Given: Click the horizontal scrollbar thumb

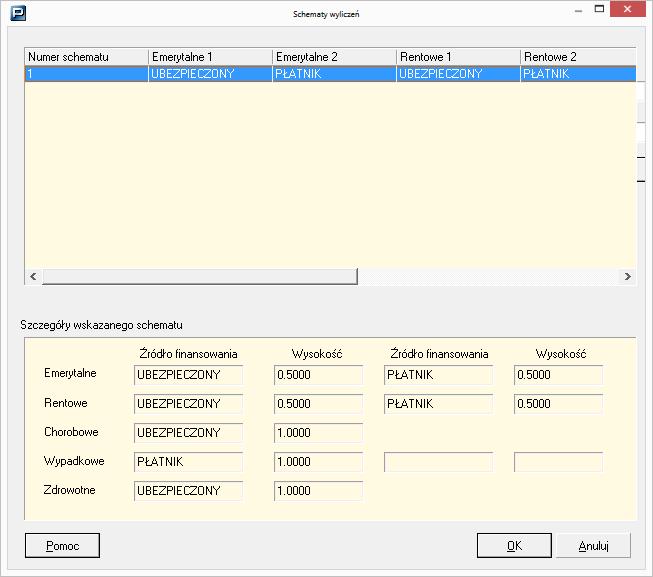Looking at the screenshot, I should (x=200, y=276).
